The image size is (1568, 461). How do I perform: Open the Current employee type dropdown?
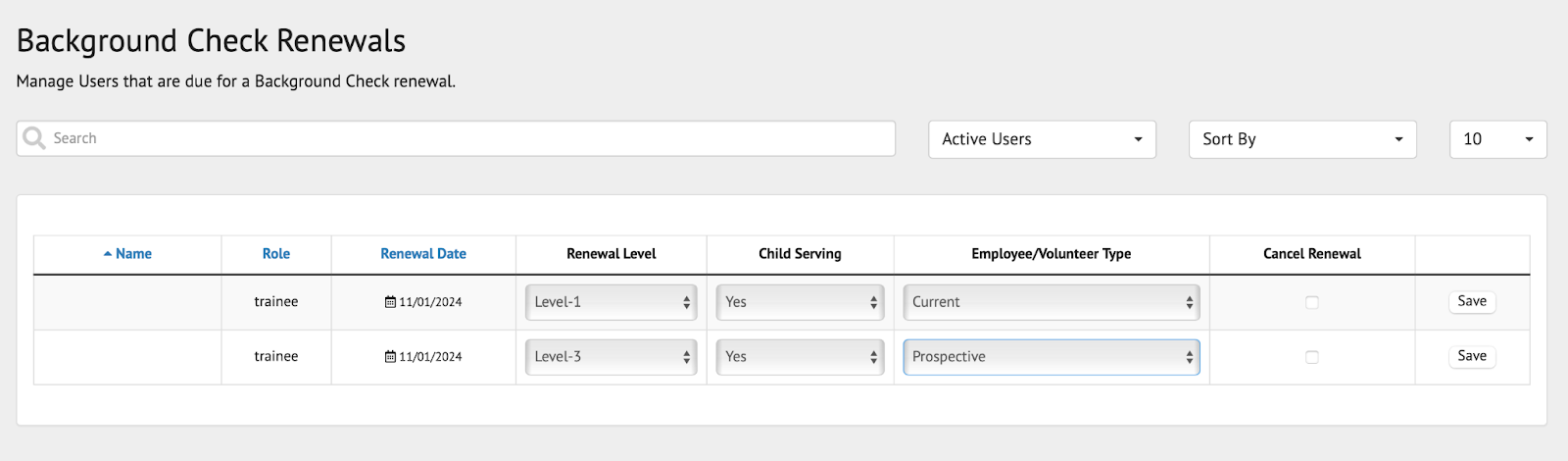click(x=1051, y=302)
